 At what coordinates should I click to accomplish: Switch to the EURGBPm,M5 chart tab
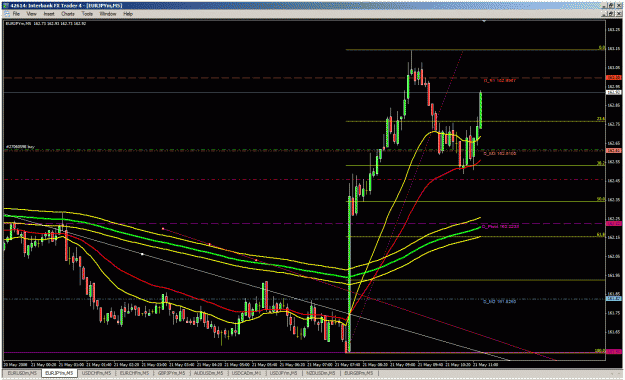[x=358, y=373]
